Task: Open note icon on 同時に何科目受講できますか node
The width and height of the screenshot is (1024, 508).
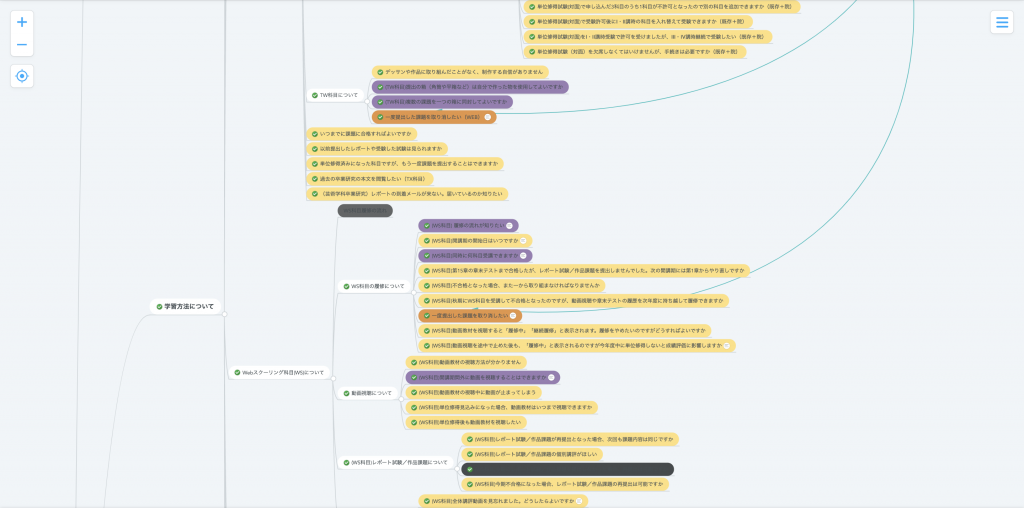Action: (x=523, y=256)
